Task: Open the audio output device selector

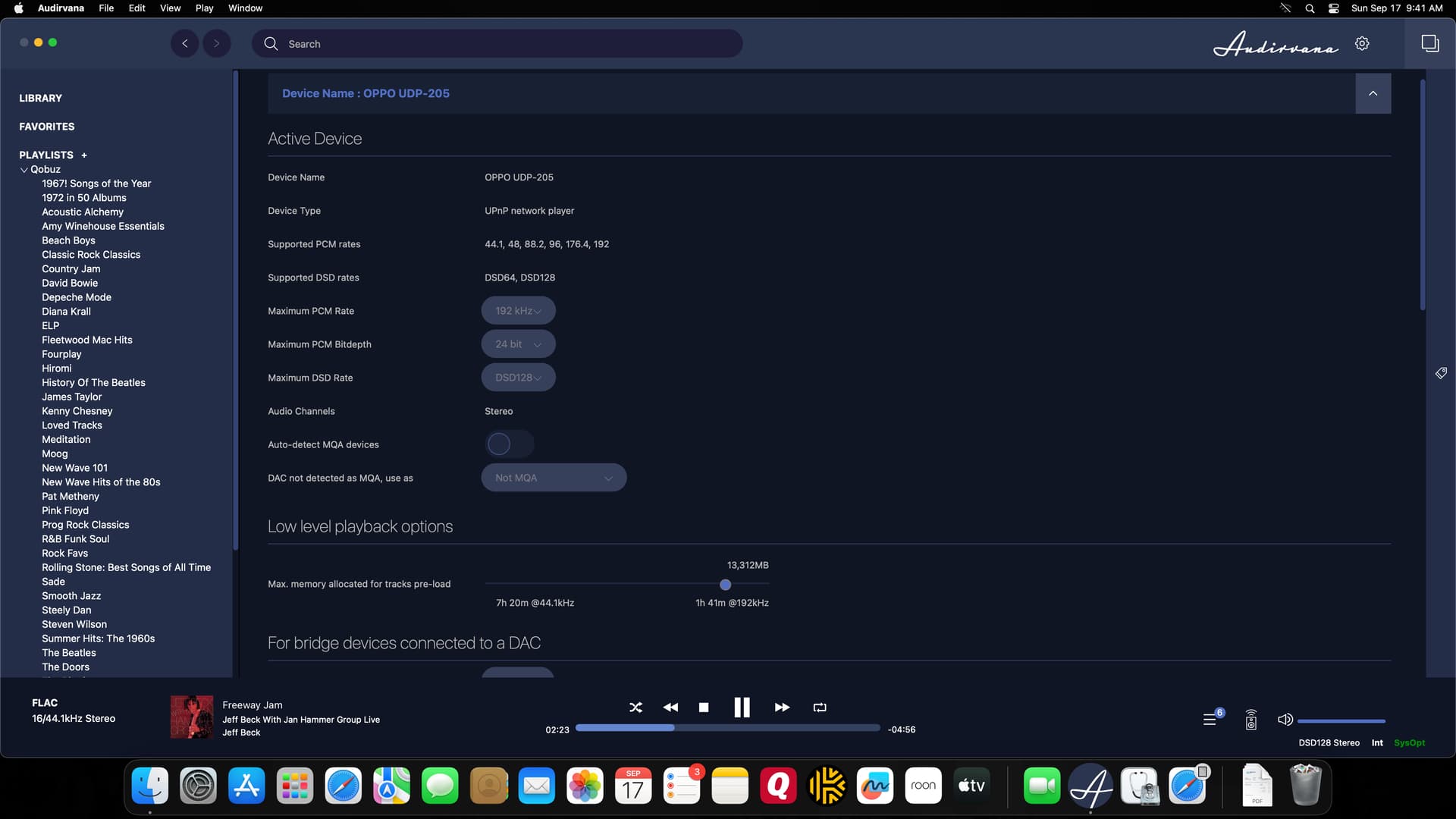Action: [1251, 720]
